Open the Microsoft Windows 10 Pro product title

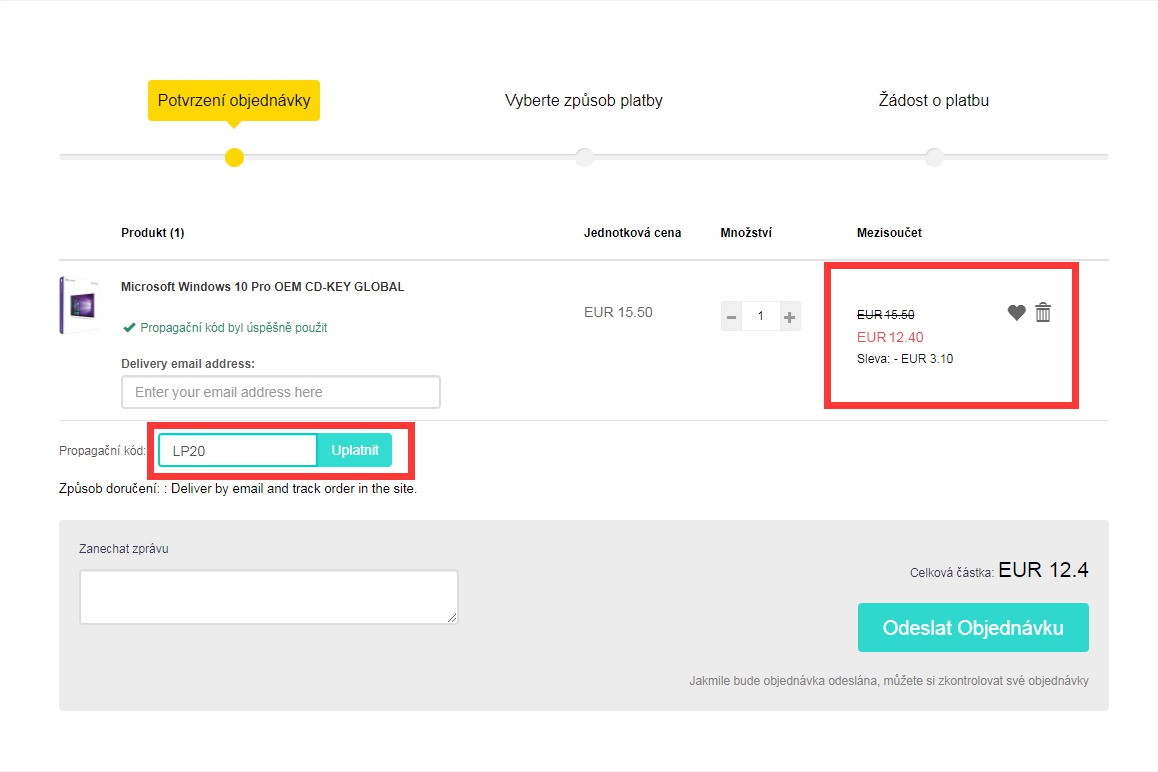262,287
